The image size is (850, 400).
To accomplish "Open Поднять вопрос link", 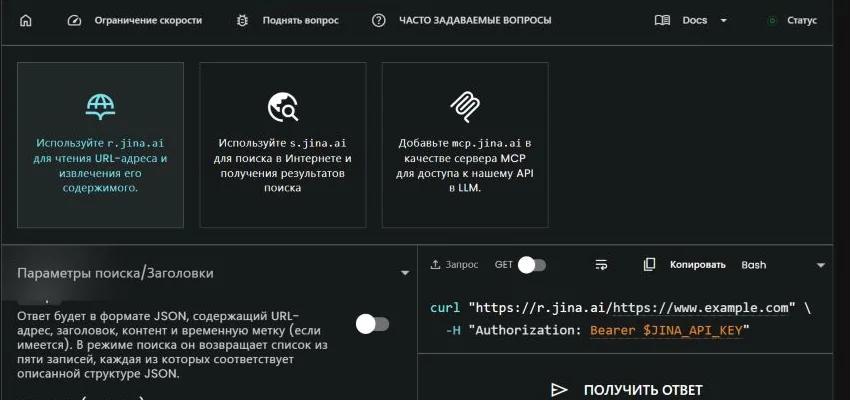I will [x=300, y=21].
